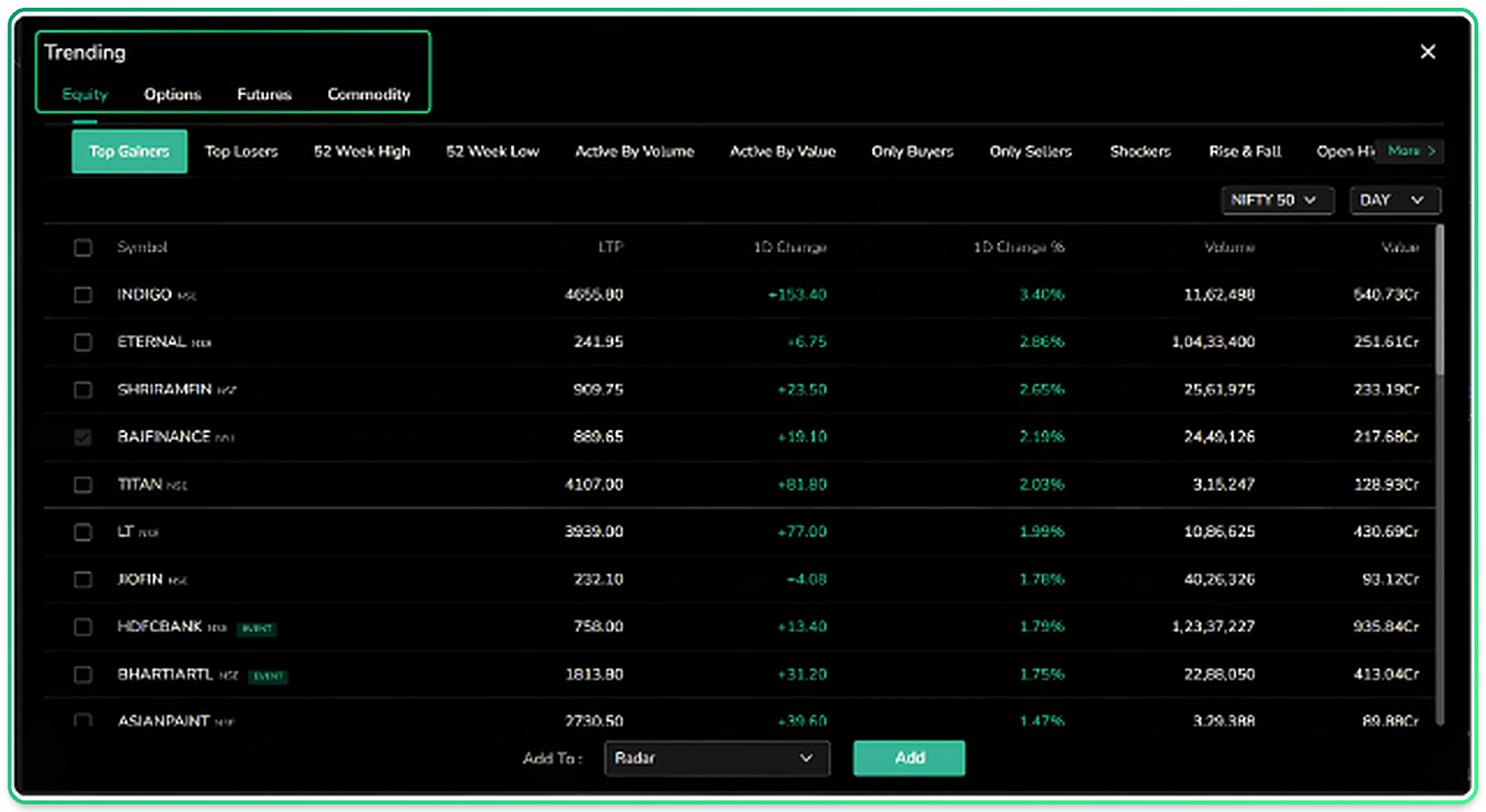Show Only Sellers list
The height and width of the screenshot is (812, 1486).
1031,151
